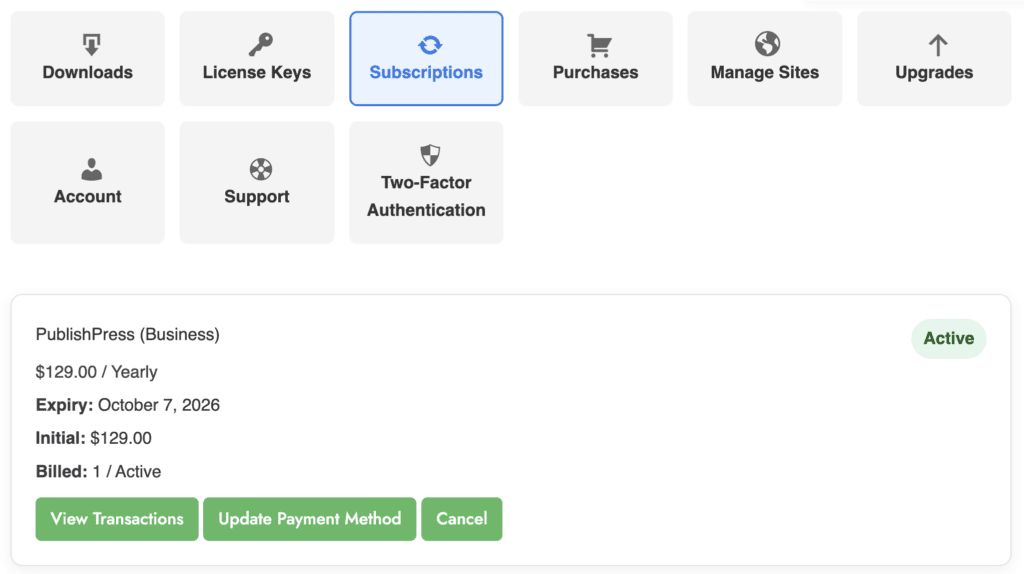Click the globe icon for Manage Sites
The width and height of the screenshot is (1024, 574).
click(767, 44)
